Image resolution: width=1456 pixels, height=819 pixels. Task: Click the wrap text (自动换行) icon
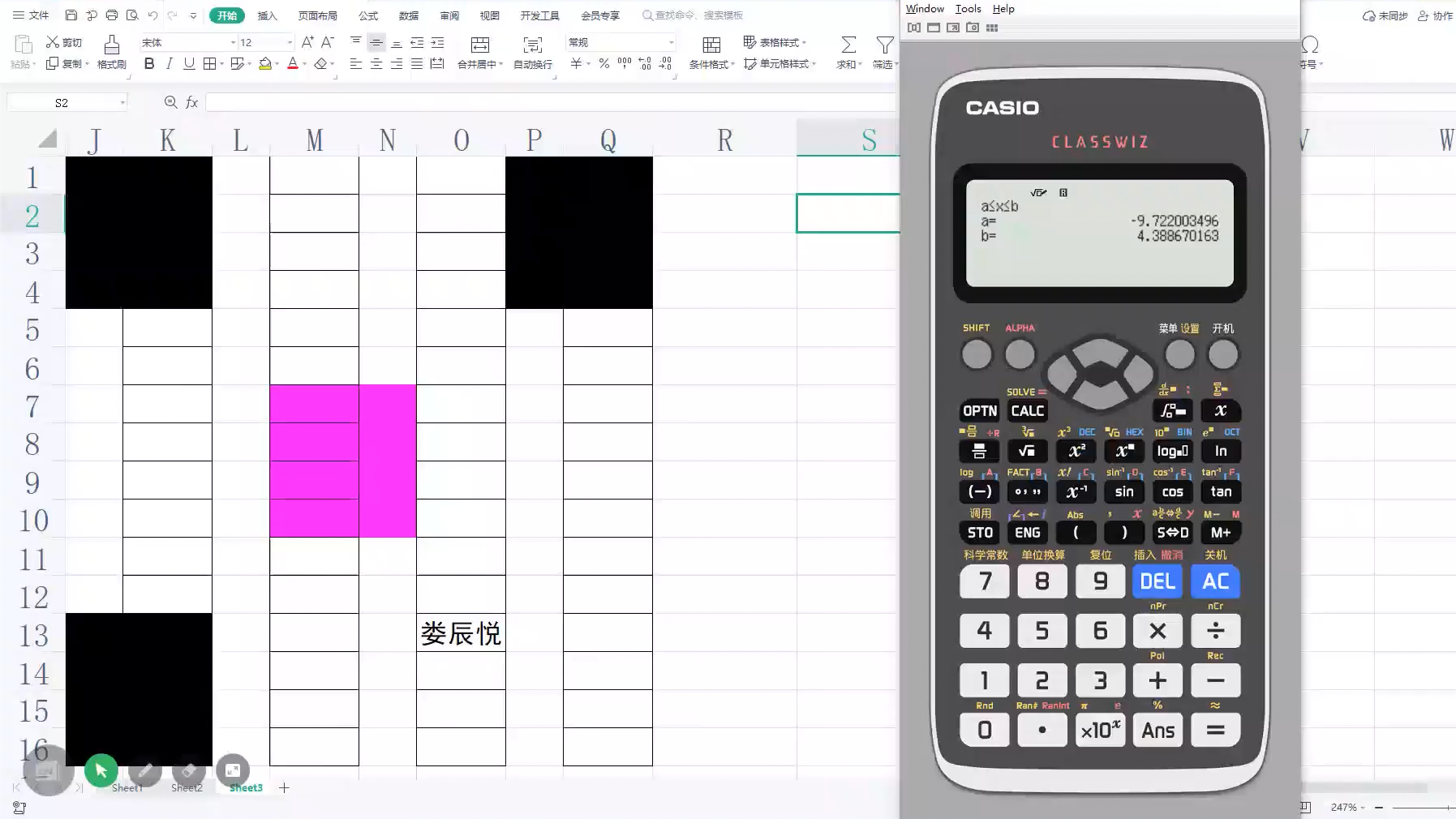point(533,45)
